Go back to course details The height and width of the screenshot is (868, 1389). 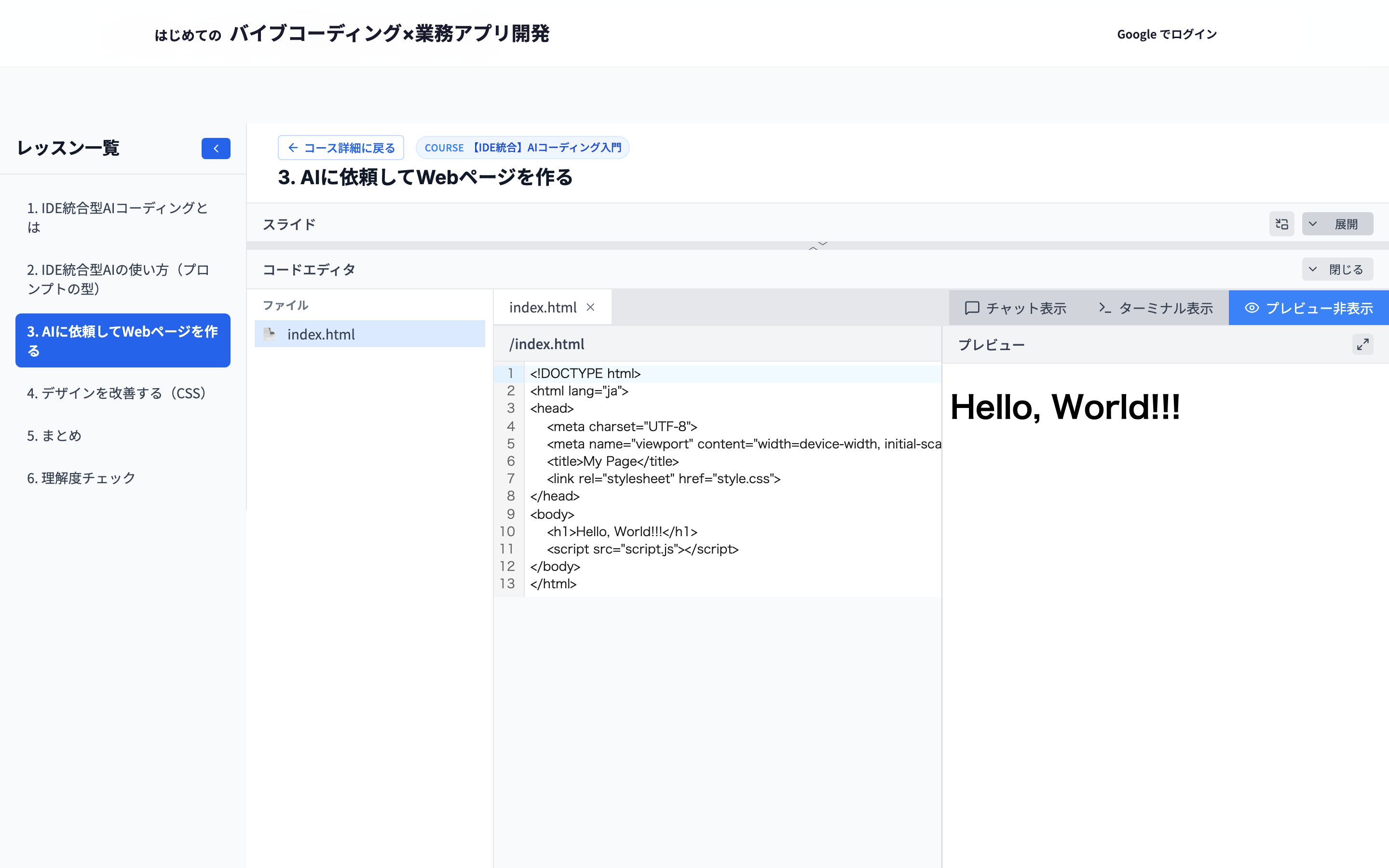[341, 148]
